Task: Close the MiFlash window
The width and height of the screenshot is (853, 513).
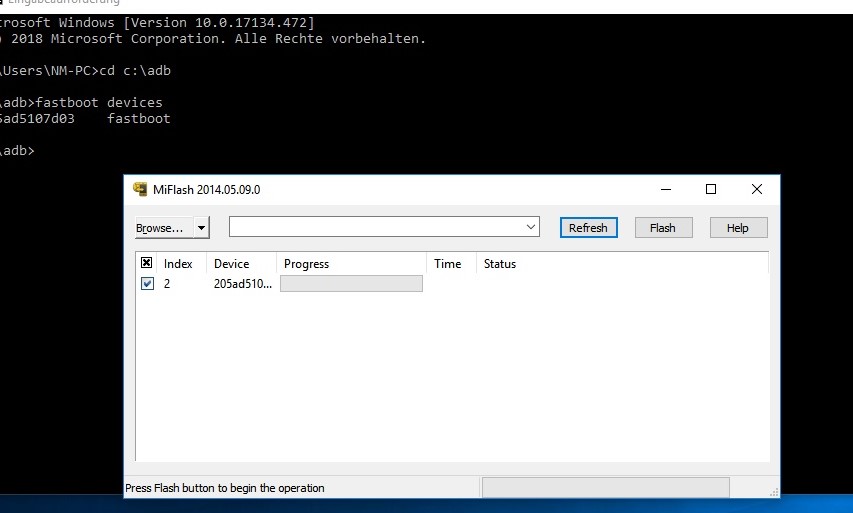Action: 757,189
